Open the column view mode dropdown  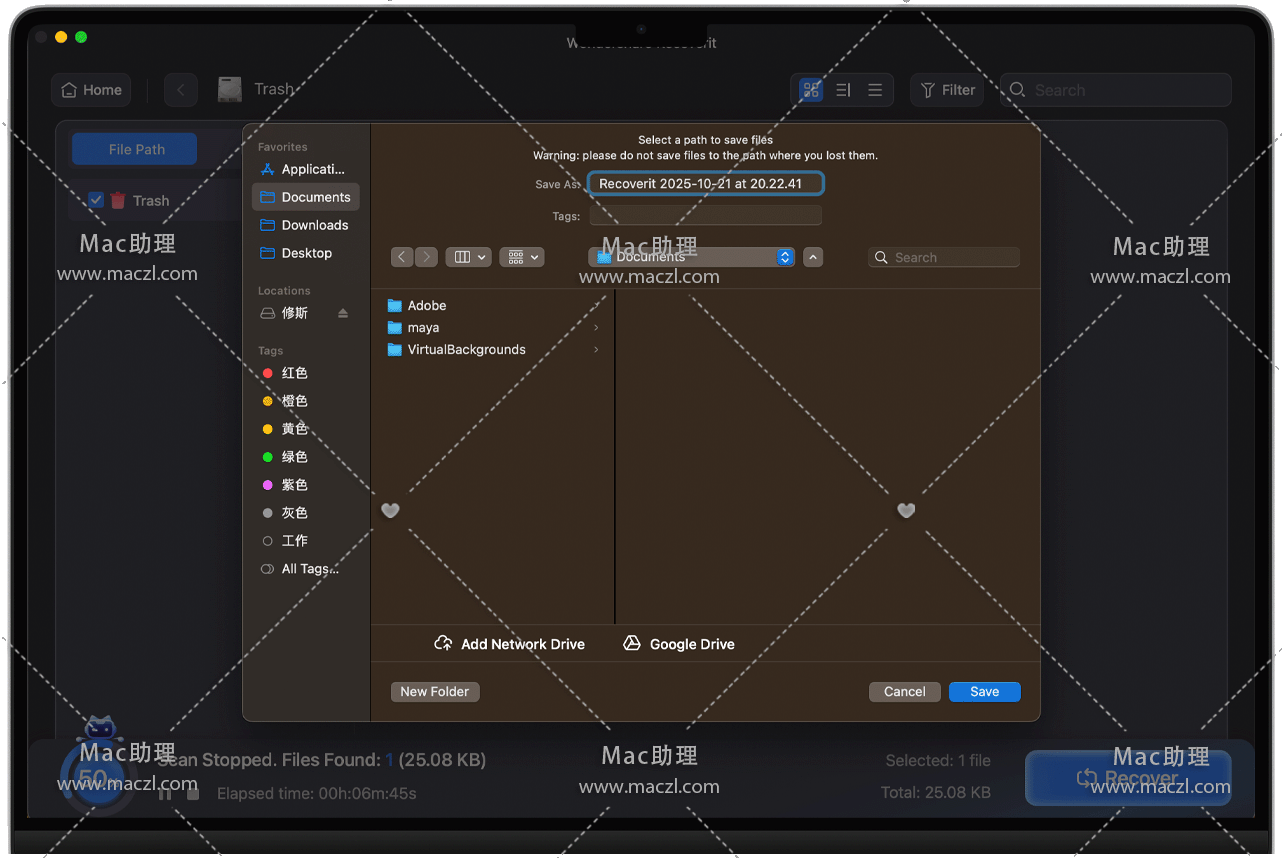(468, 257)
